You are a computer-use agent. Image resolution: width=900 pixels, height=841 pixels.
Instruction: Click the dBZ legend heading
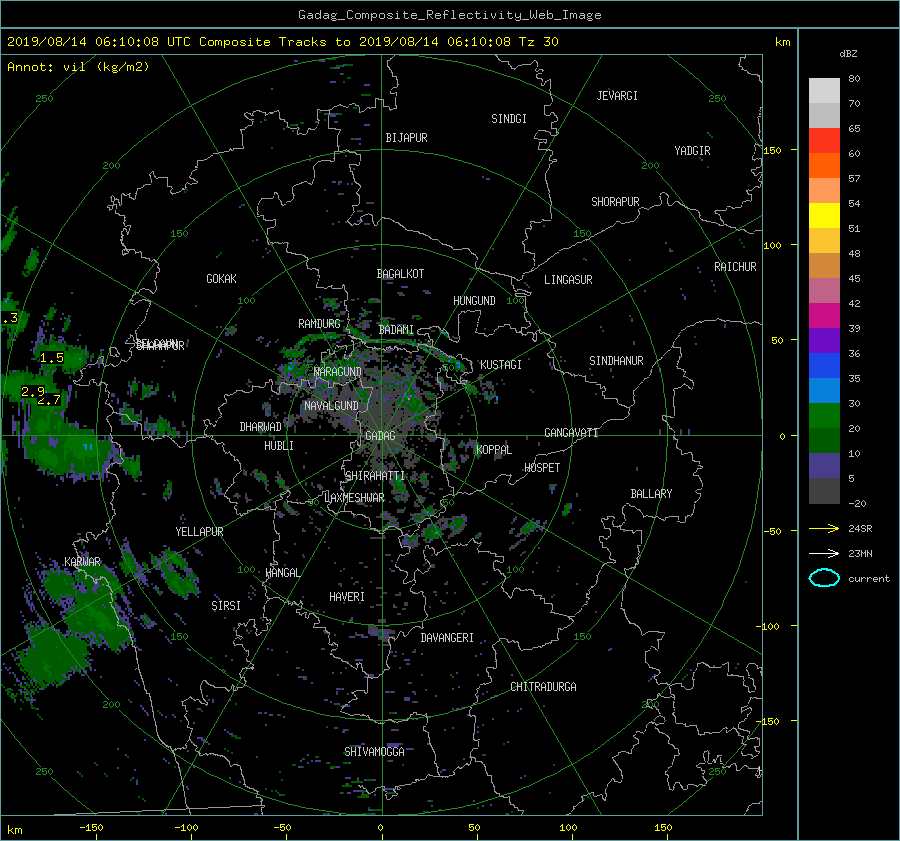[848, 54]
